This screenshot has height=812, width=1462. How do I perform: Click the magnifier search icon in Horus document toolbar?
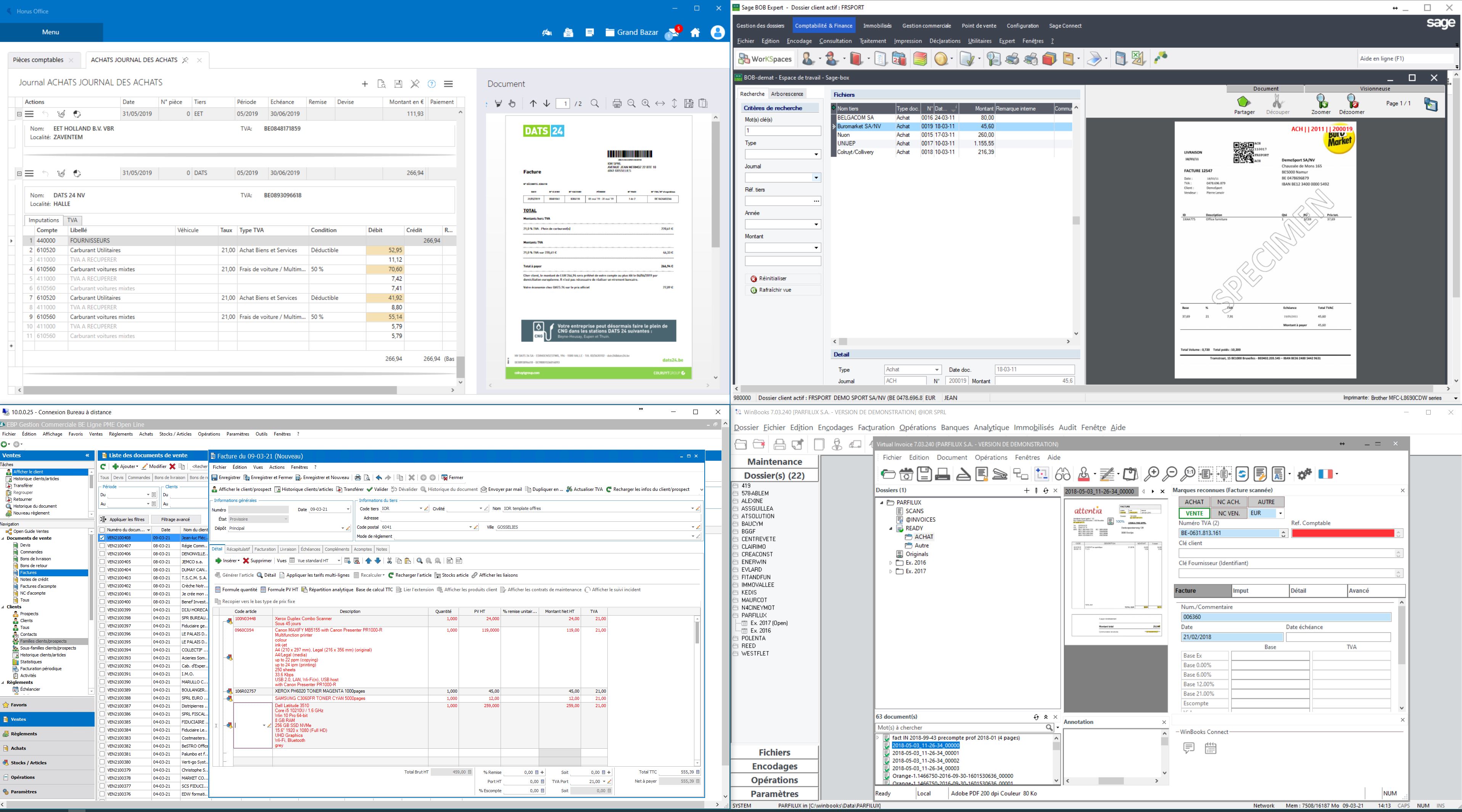595,103
